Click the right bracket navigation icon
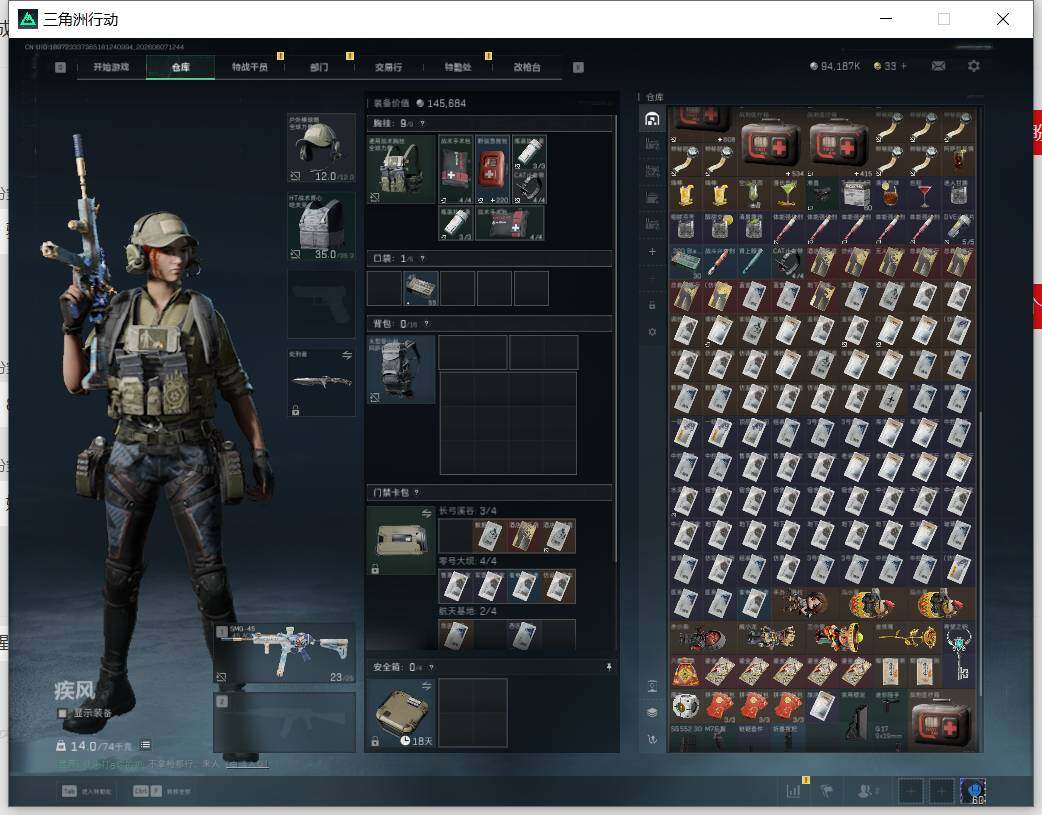This screenshot has width=1042, height=815. (x=578, y=67)
